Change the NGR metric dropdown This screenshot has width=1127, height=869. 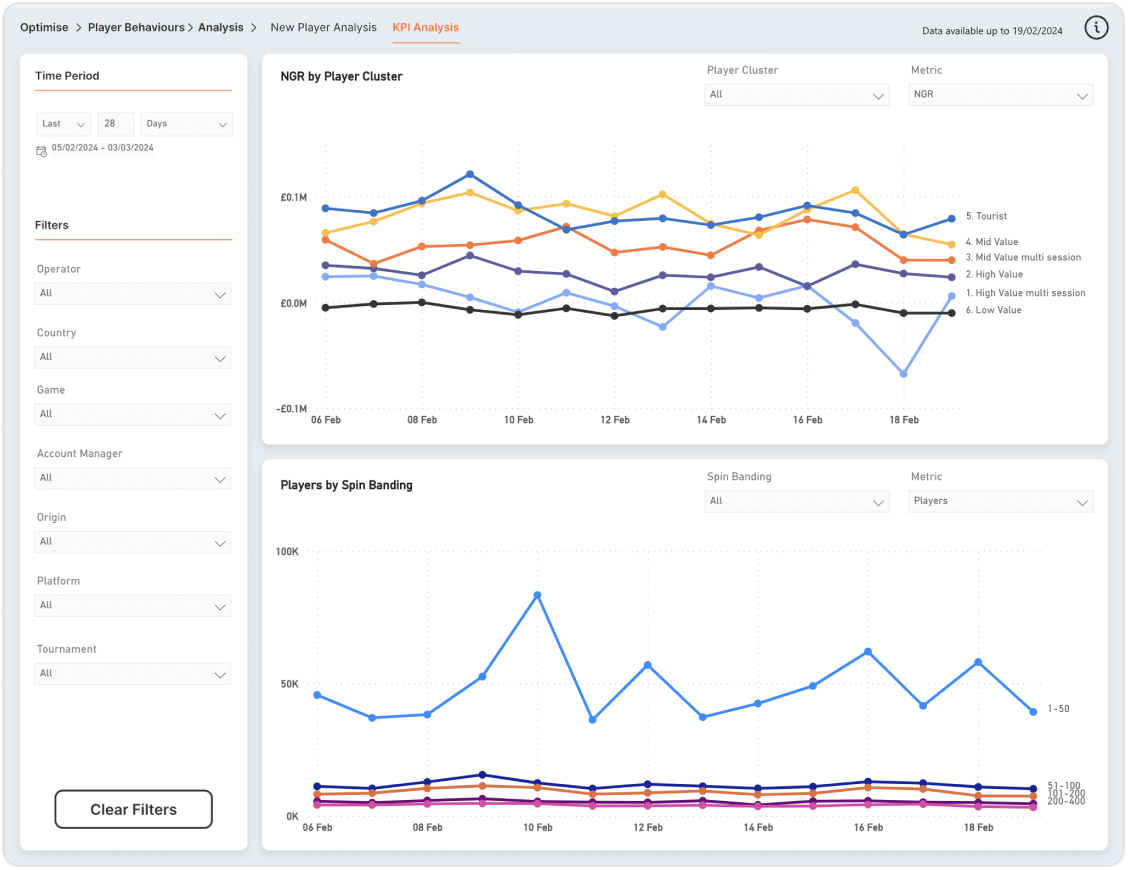tap(1000, 95)
